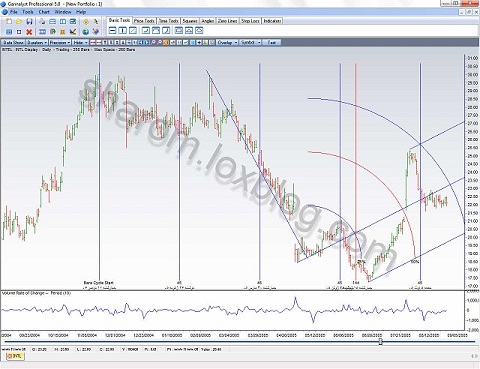Click the black plus crosshair icon
The height and width of the screenshot is (369, 480).
199,42
